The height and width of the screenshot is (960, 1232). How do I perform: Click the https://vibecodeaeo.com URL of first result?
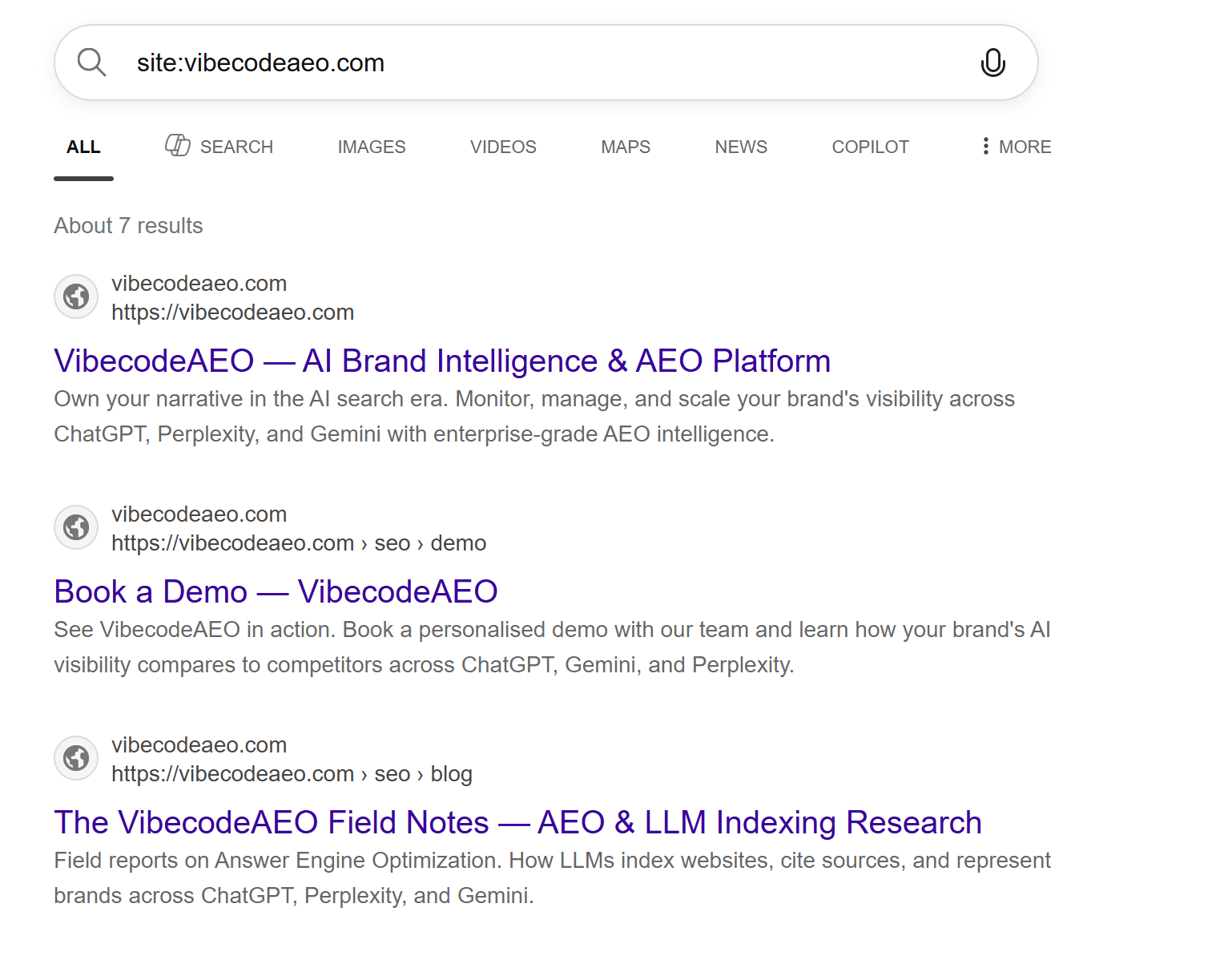click(232, 313)
